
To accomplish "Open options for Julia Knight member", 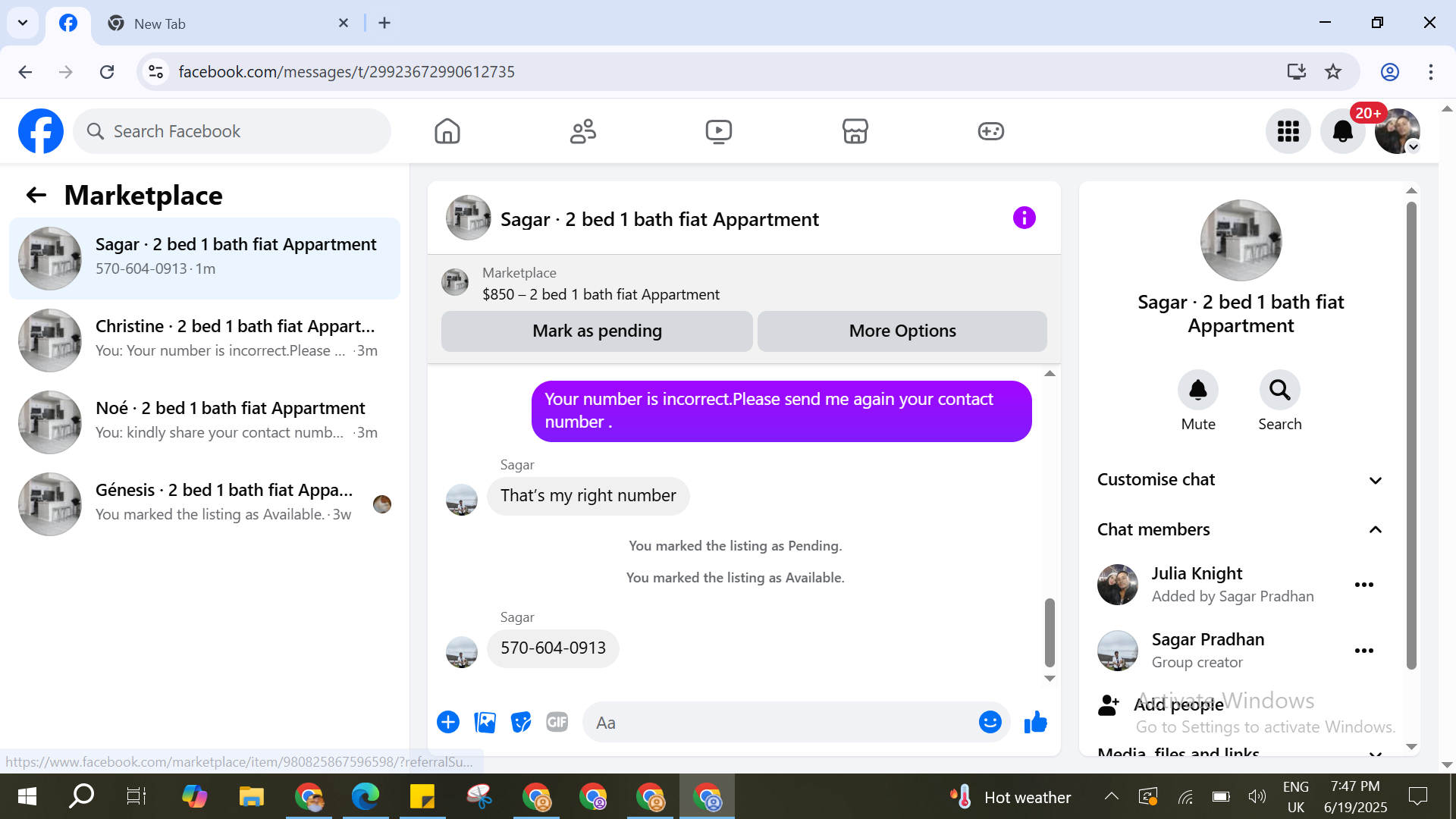I will click(x=1364, y=585).
